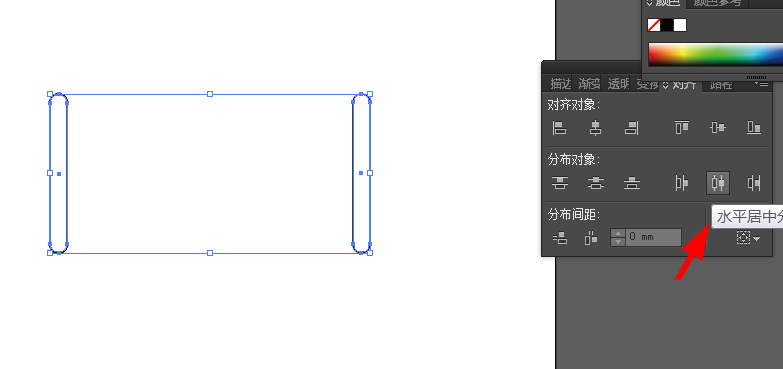Click the horizontal align right icon
783x369 pixels.
(x=631, y=128)
